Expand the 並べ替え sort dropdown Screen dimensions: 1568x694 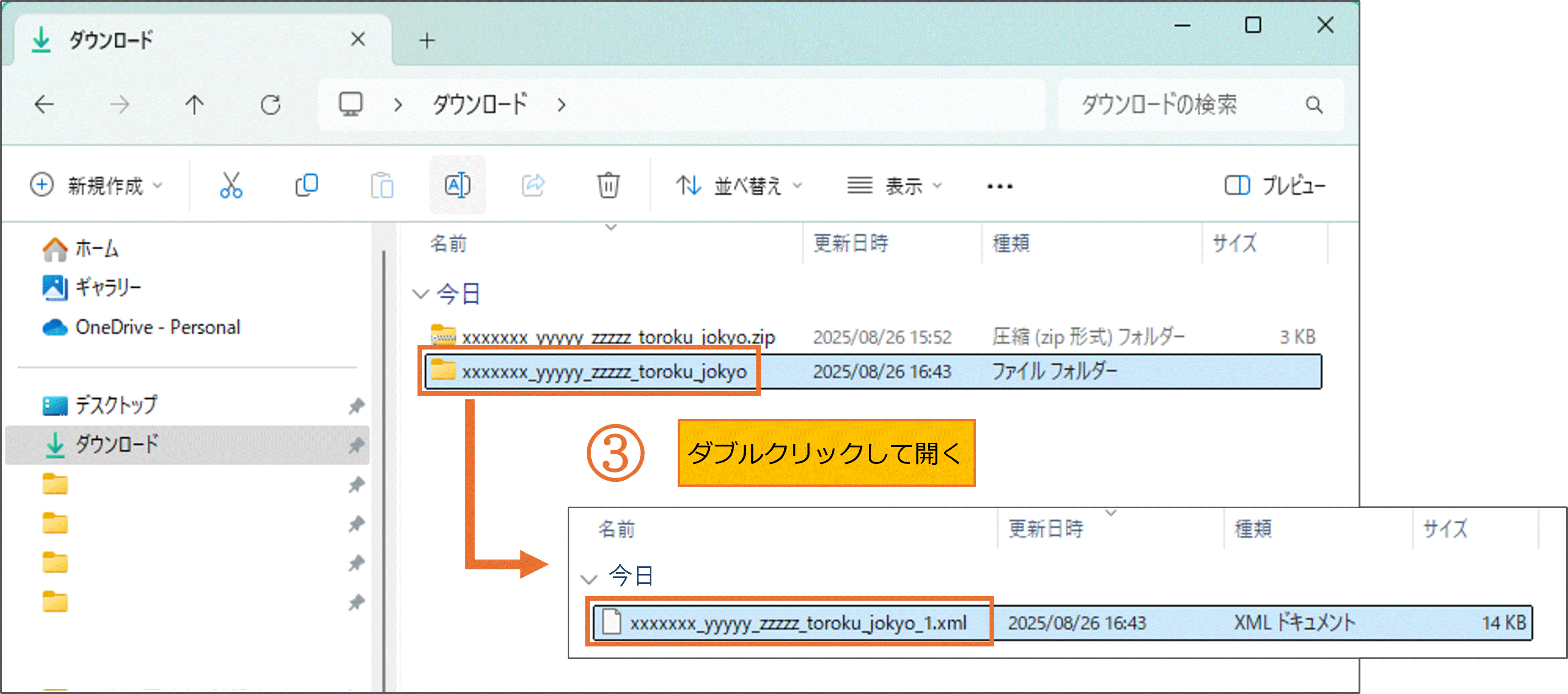(739, 185)
